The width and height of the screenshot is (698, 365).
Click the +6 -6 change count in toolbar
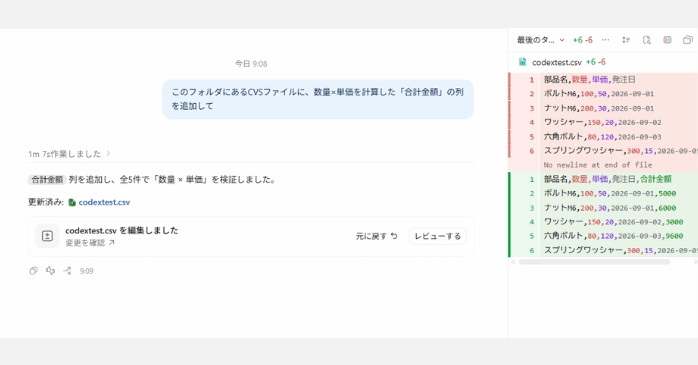582,40
